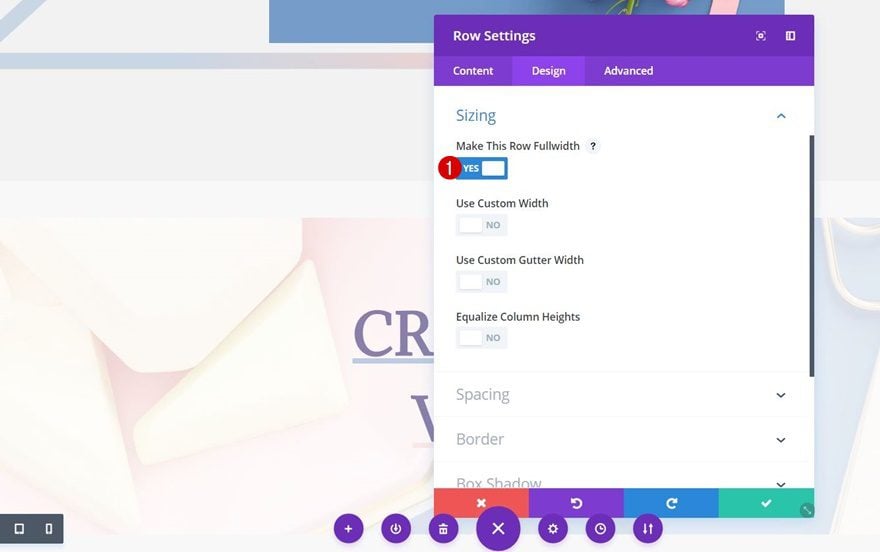Select the Design tab
This screenshot has height=552, width=880.
pyautogui.click(x=548, y=71)
